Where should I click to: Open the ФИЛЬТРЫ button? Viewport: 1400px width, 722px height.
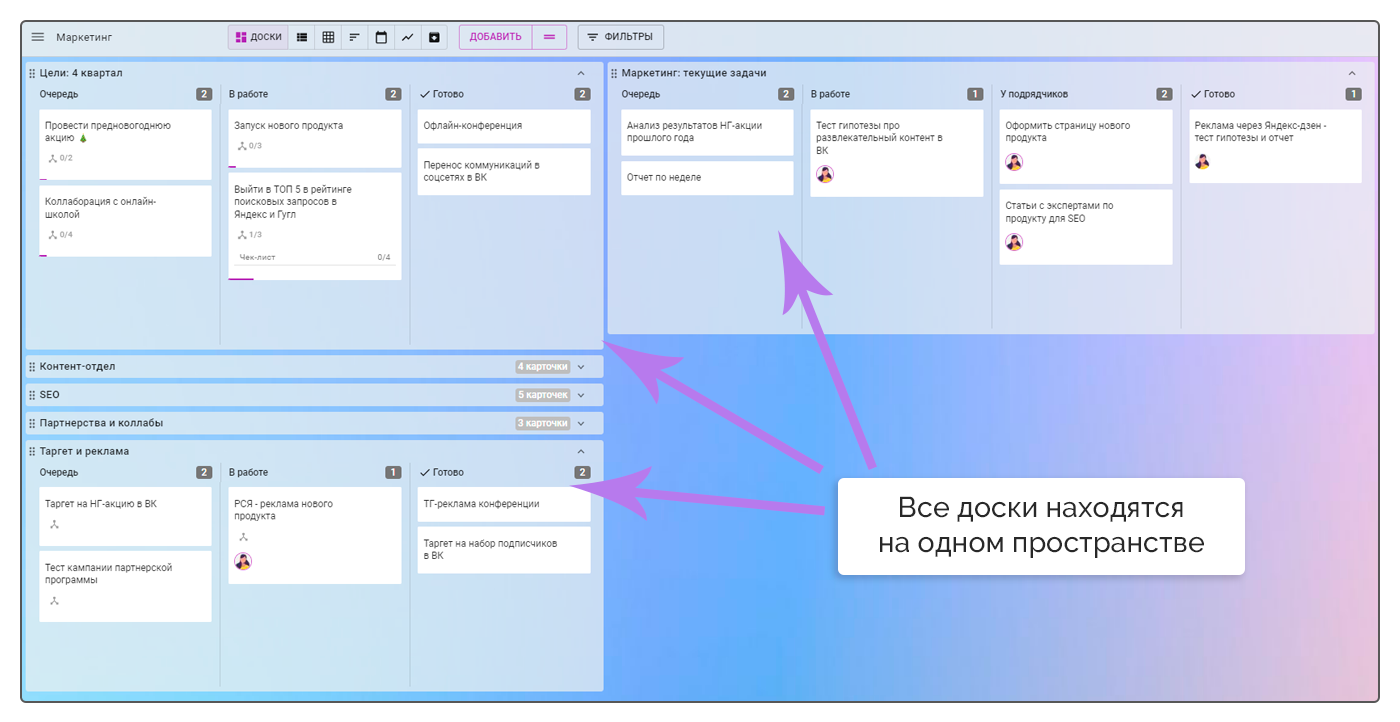620,37
